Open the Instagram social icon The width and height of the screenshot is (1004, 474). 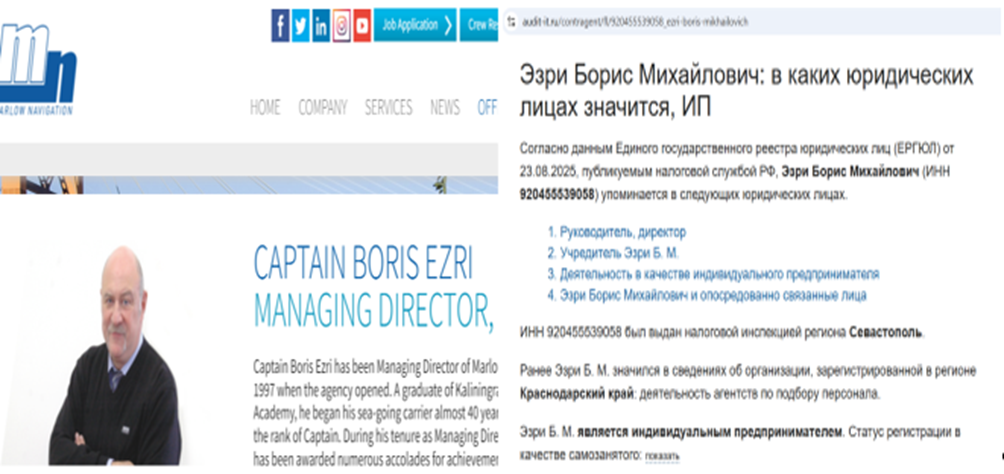[x=342, y=26]
